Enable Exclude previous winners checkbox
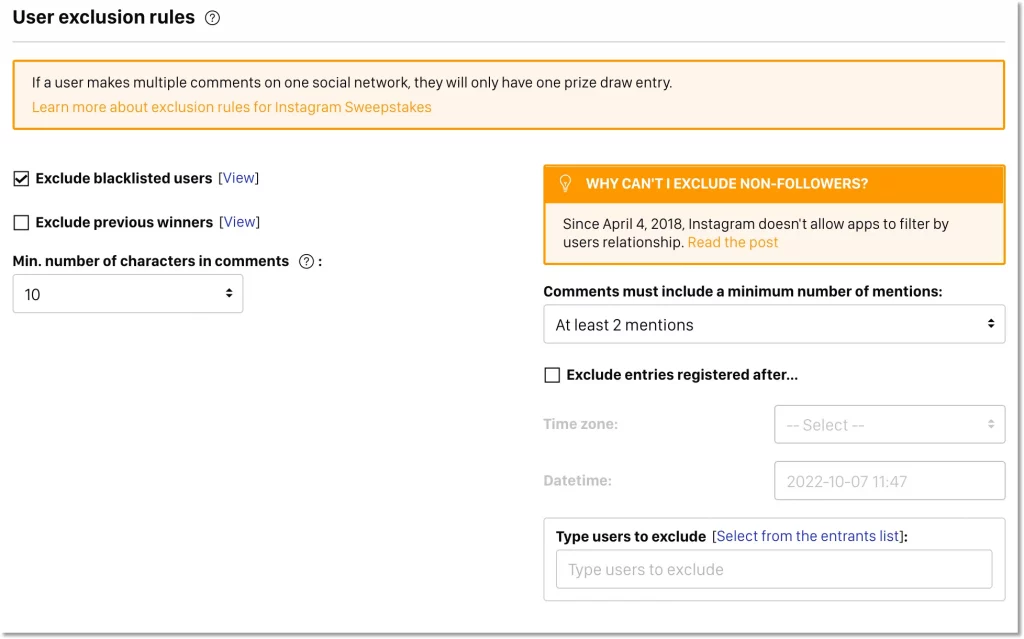The width and height of the screenshot is (1024, 639). [21, 223]
